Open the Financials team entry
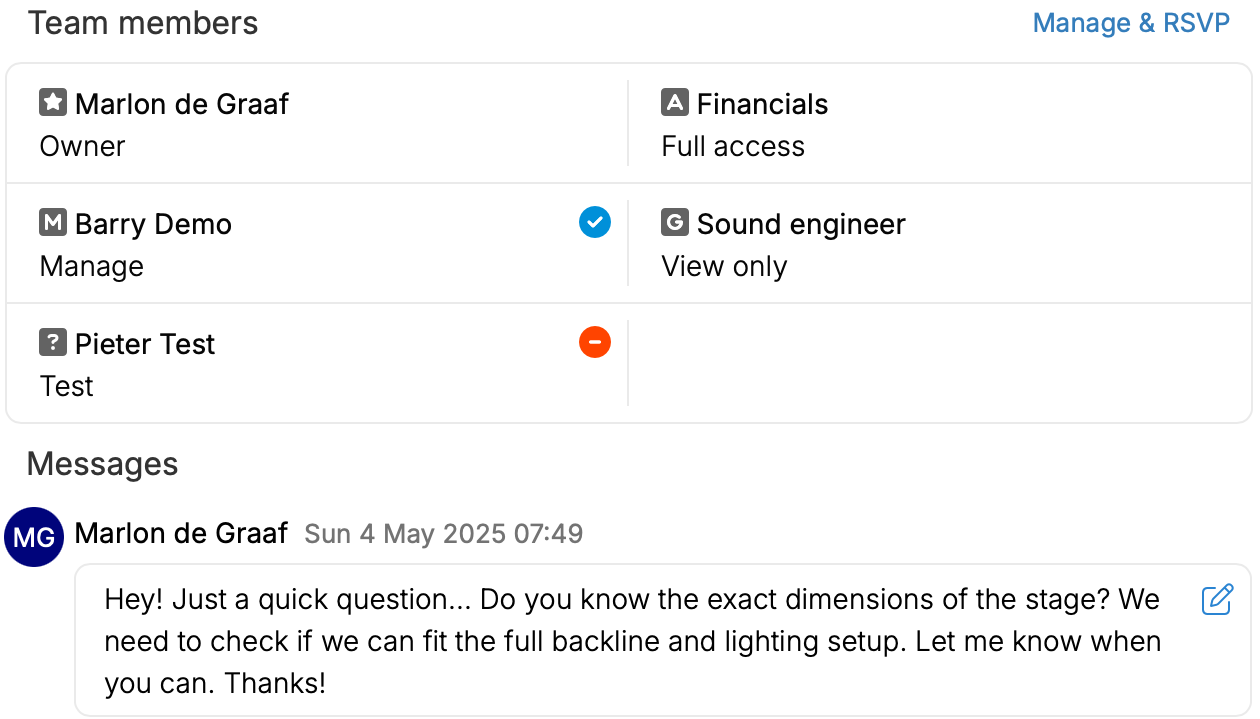 coord(762,104)
